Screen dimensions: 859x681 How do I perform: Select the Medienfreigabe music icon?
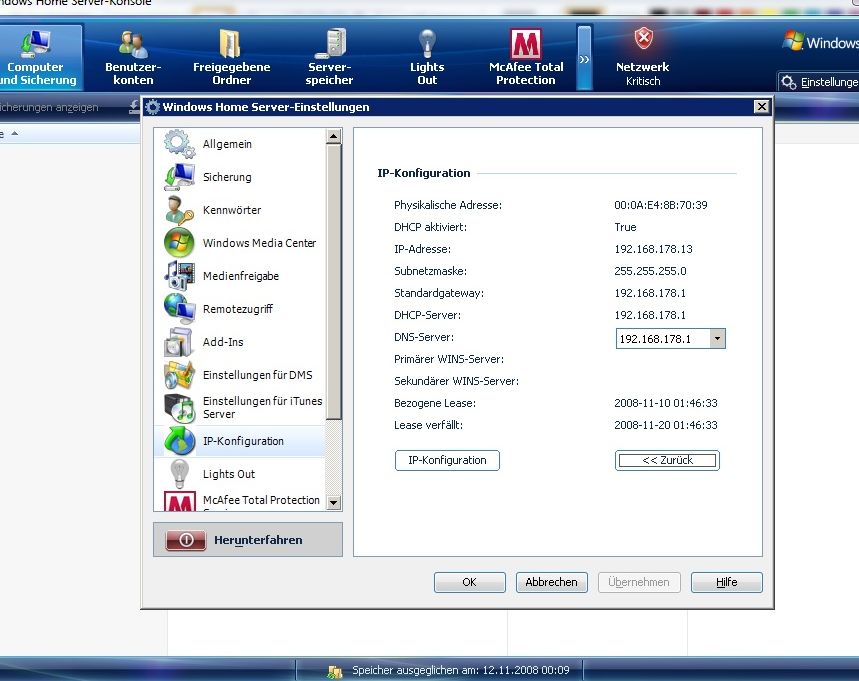pyautogui.click(x=179, y=276)
